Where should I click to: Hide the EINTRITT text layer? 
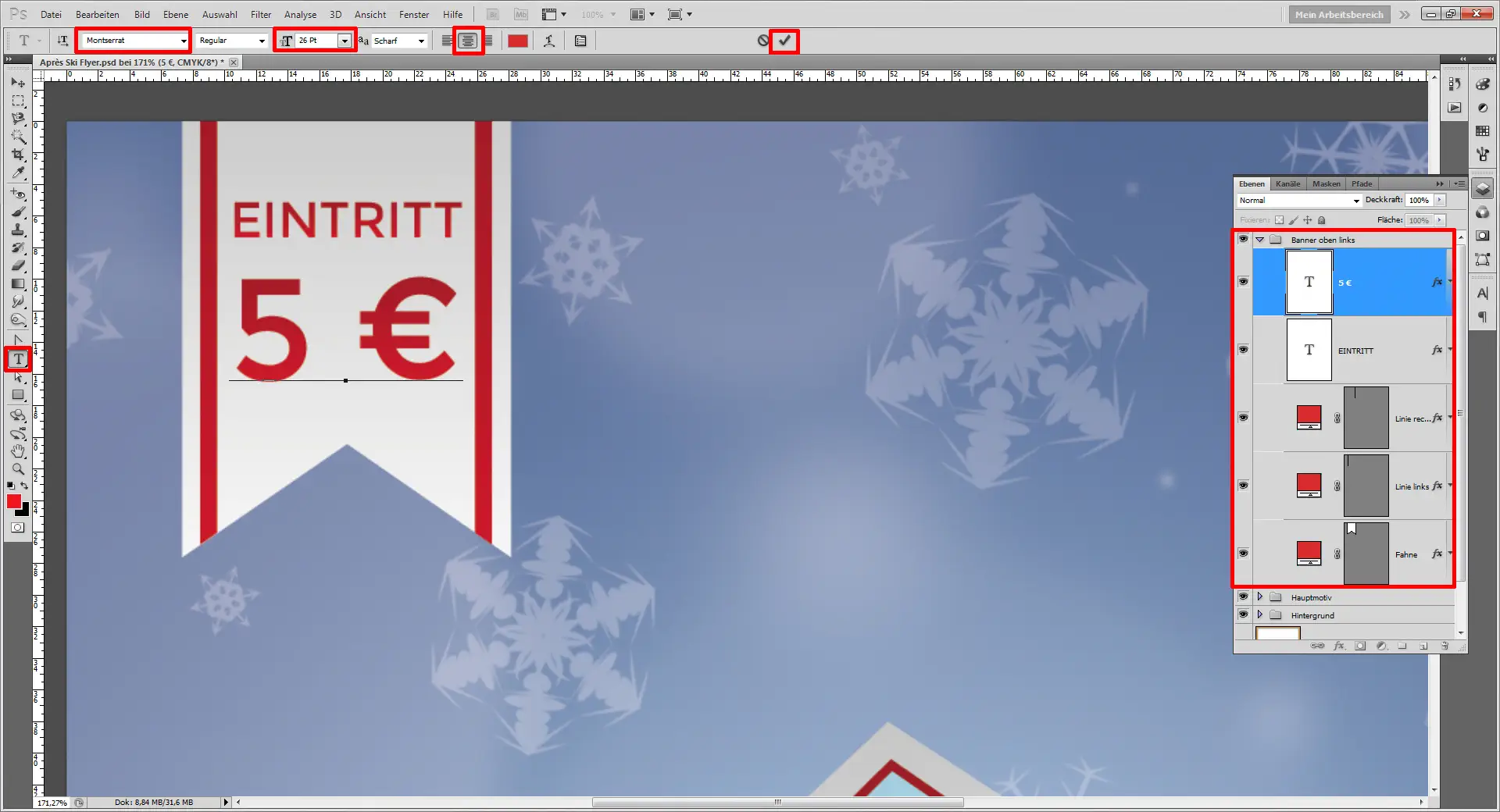[1243, 350]
